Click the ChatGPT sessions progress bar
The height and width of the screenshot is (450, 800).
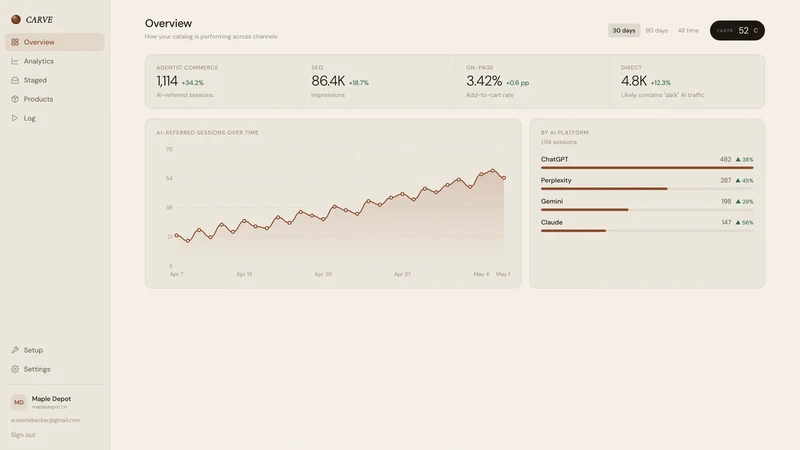647,167
